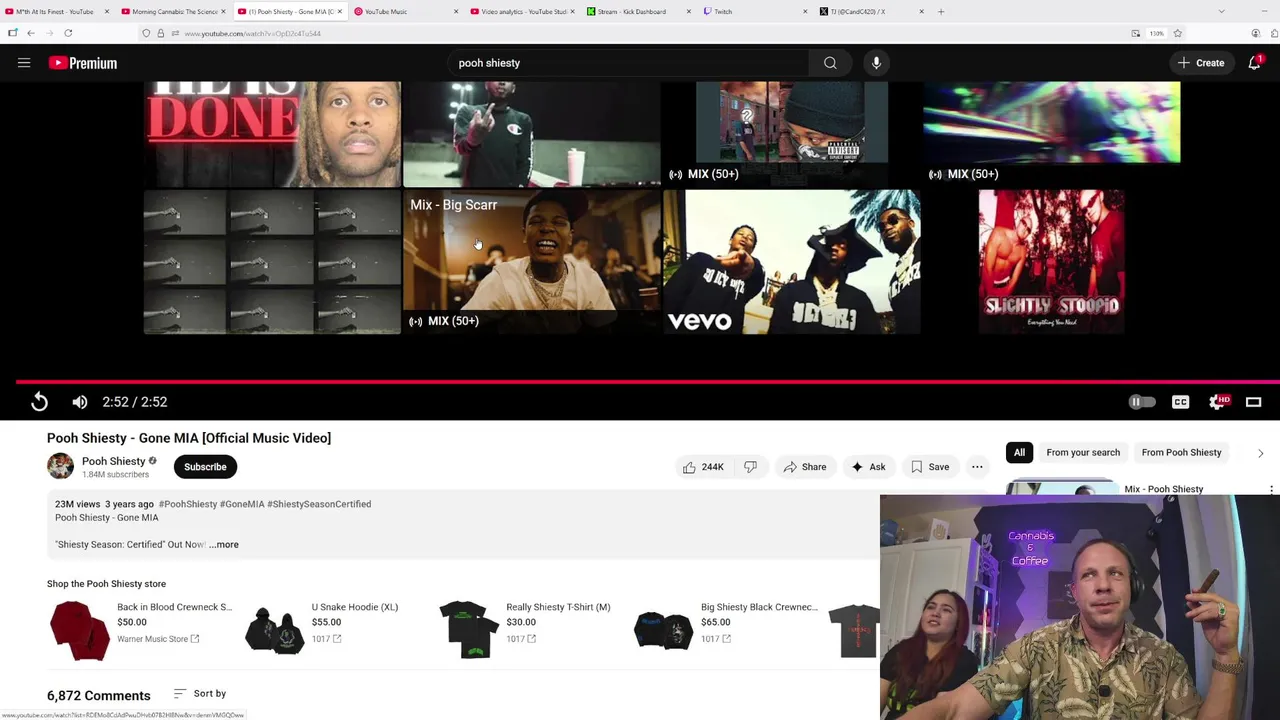This screenshot has width=1280, height=720.
Task: Toggle the autoplay switch
Action: tap(1142, 402)
